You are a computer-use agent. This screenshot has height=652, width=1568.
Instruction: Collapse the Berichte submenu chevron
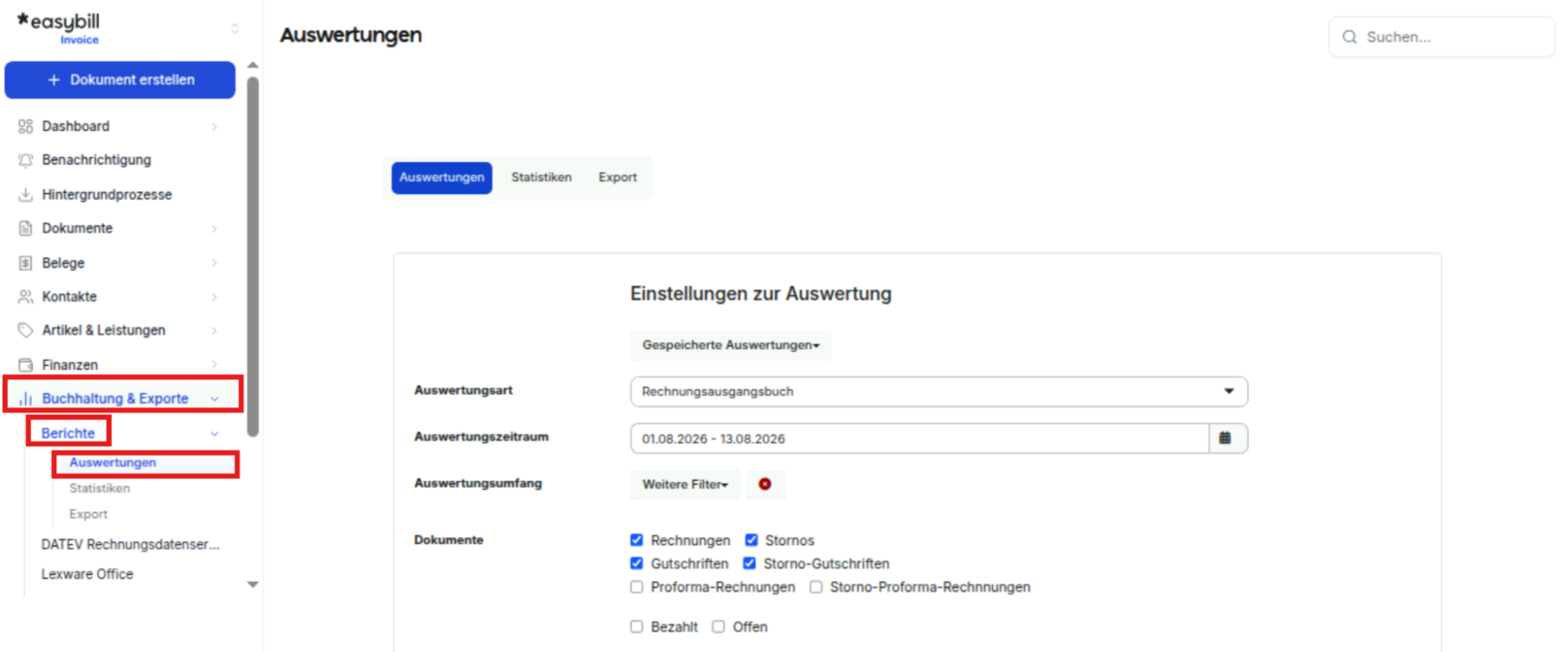214,433
